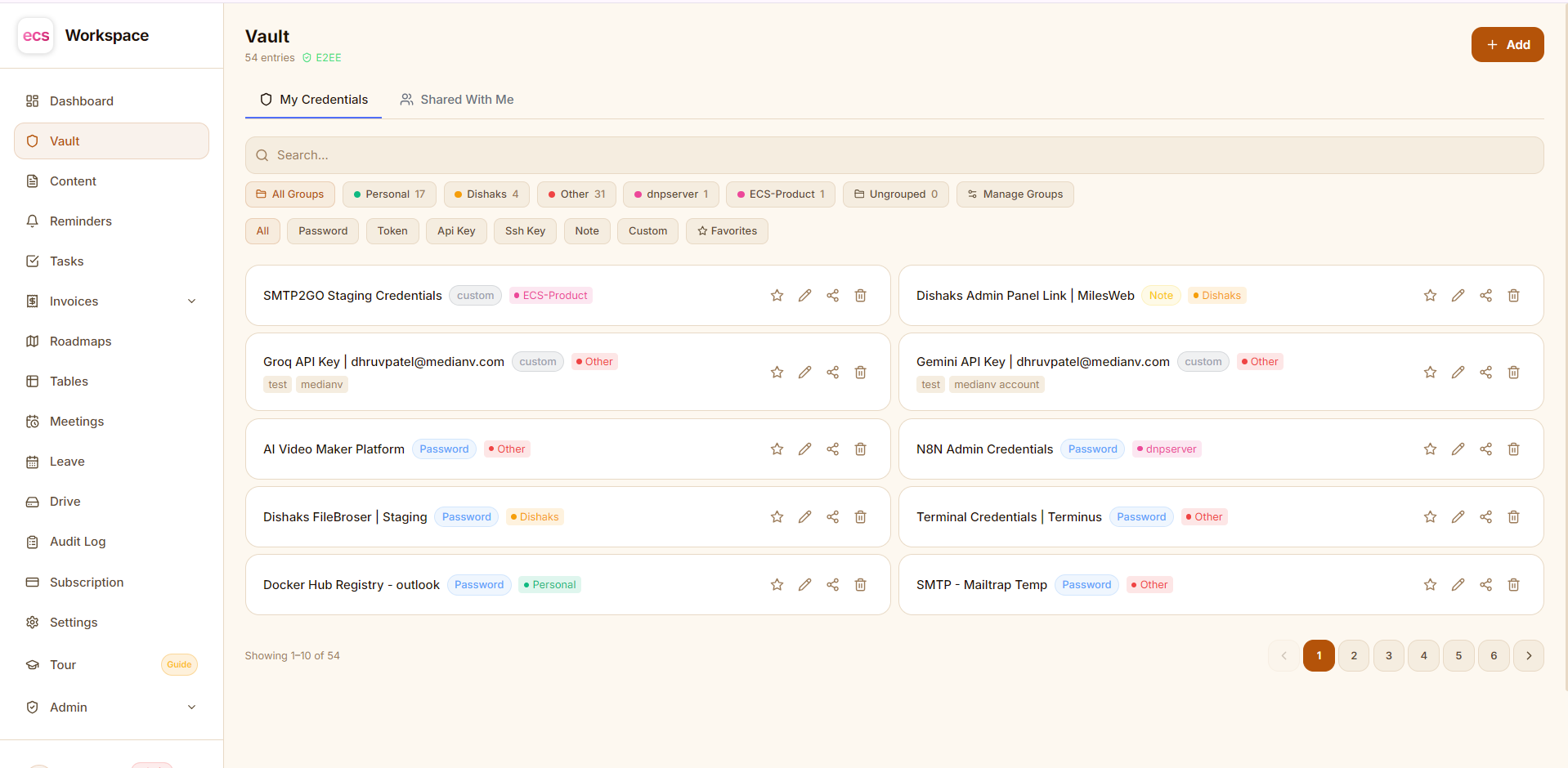Expand the Admin sidebar section
Image resolution: width=1568 pixels, height=768 pixels.
click(x=111, y=708)
